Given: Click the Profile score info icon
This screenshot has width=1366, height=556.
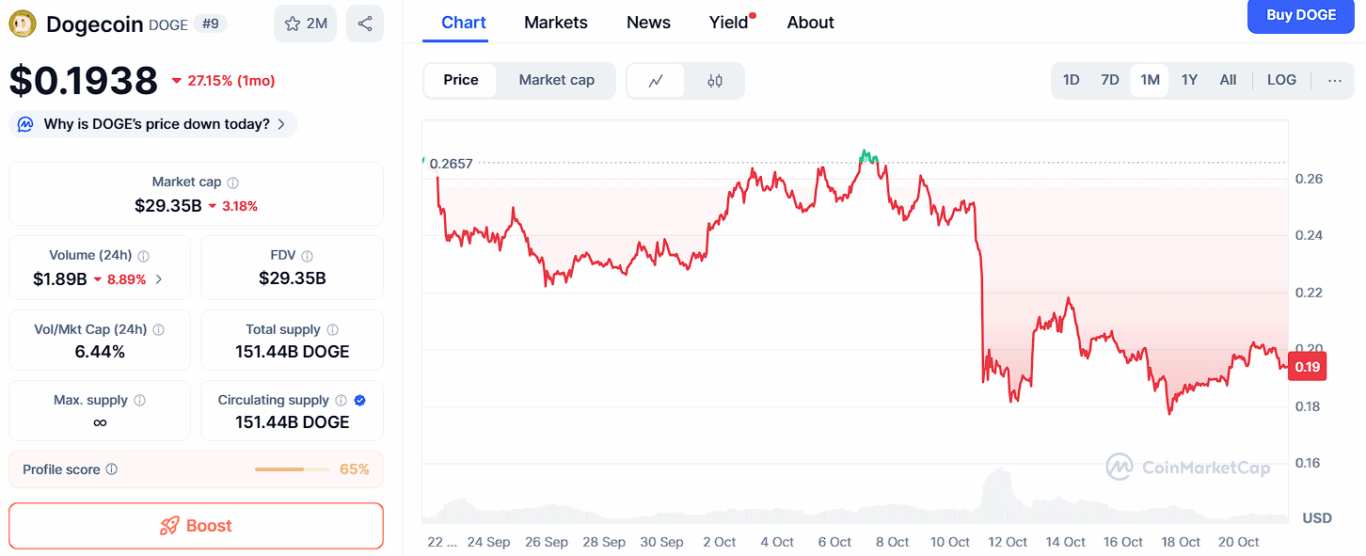Looking at the screenshot, I should (112, 469).
